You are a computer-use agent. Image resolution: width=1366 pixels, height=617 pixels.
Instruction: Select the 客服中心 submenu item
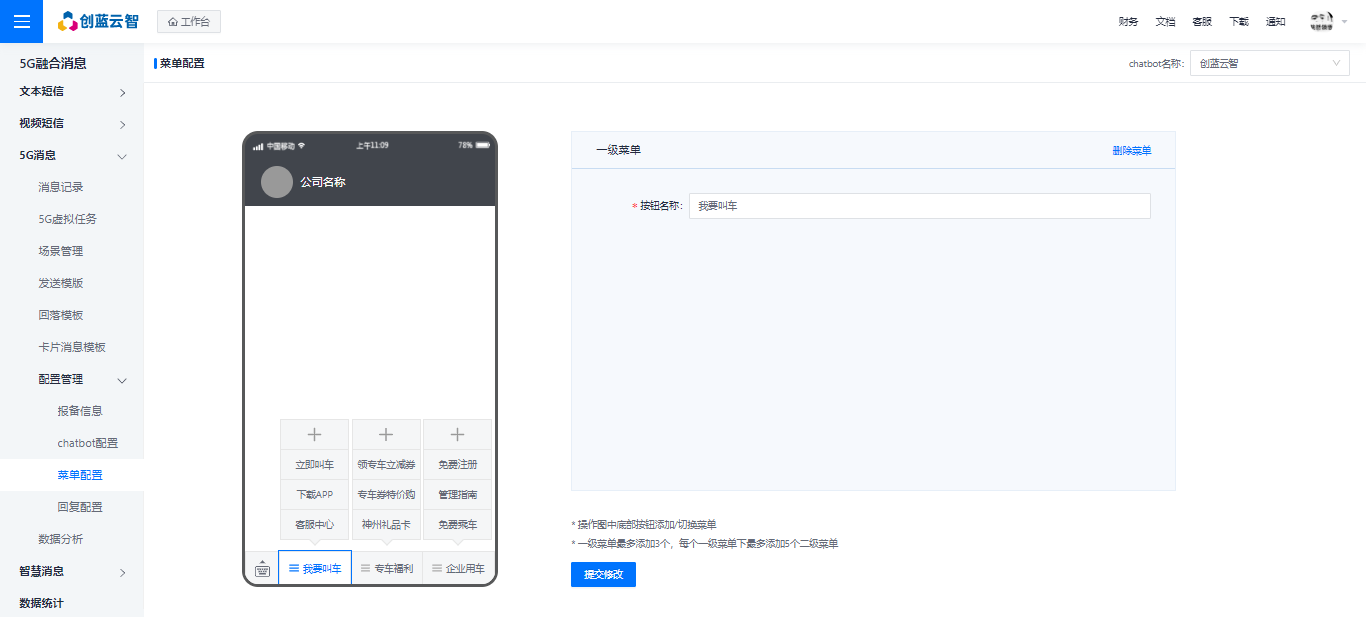click(315, 525)
